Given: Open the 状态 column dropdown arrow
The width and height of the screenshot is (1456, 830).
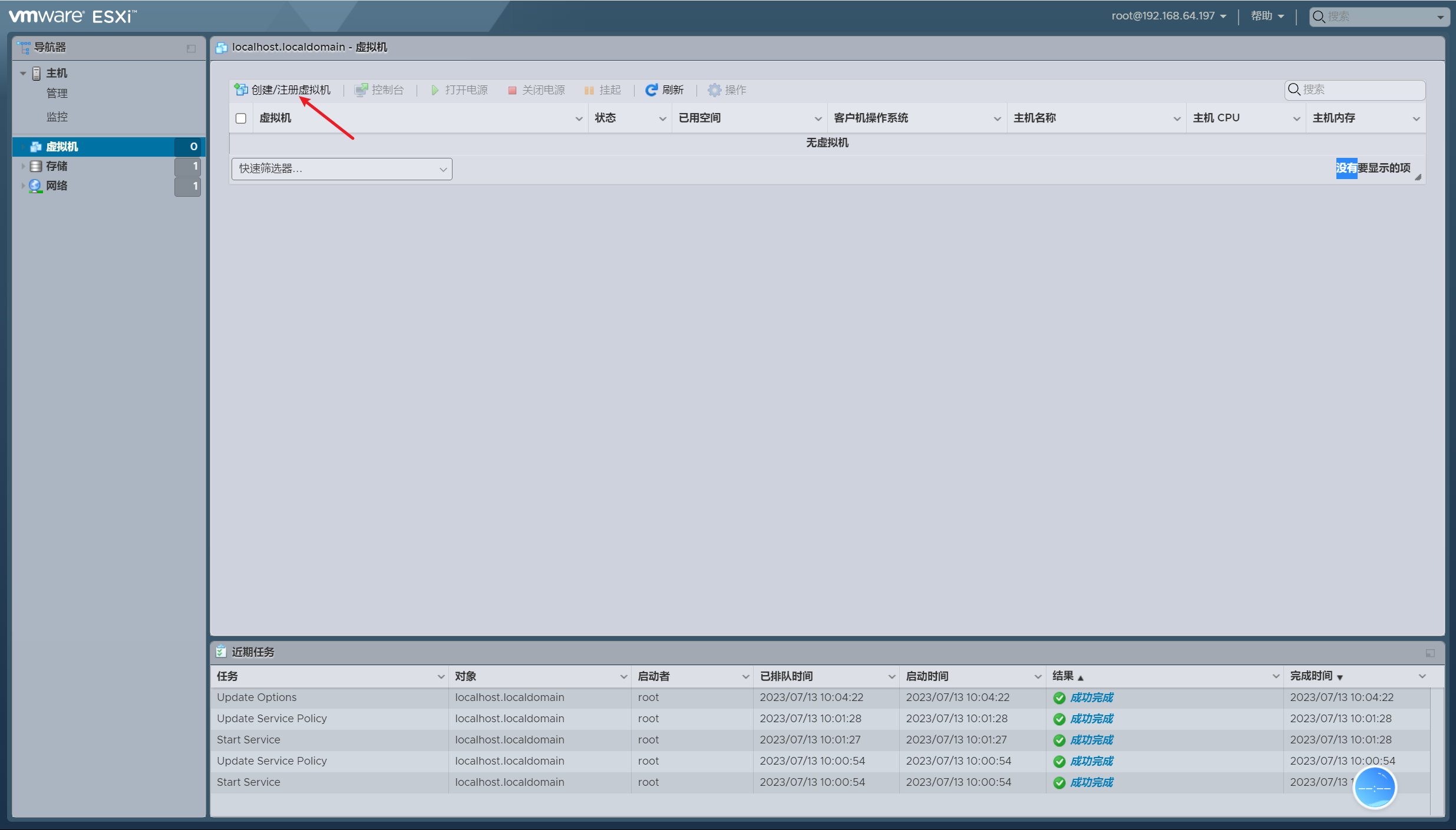Looking at the screenshot, I should point(662,119).
